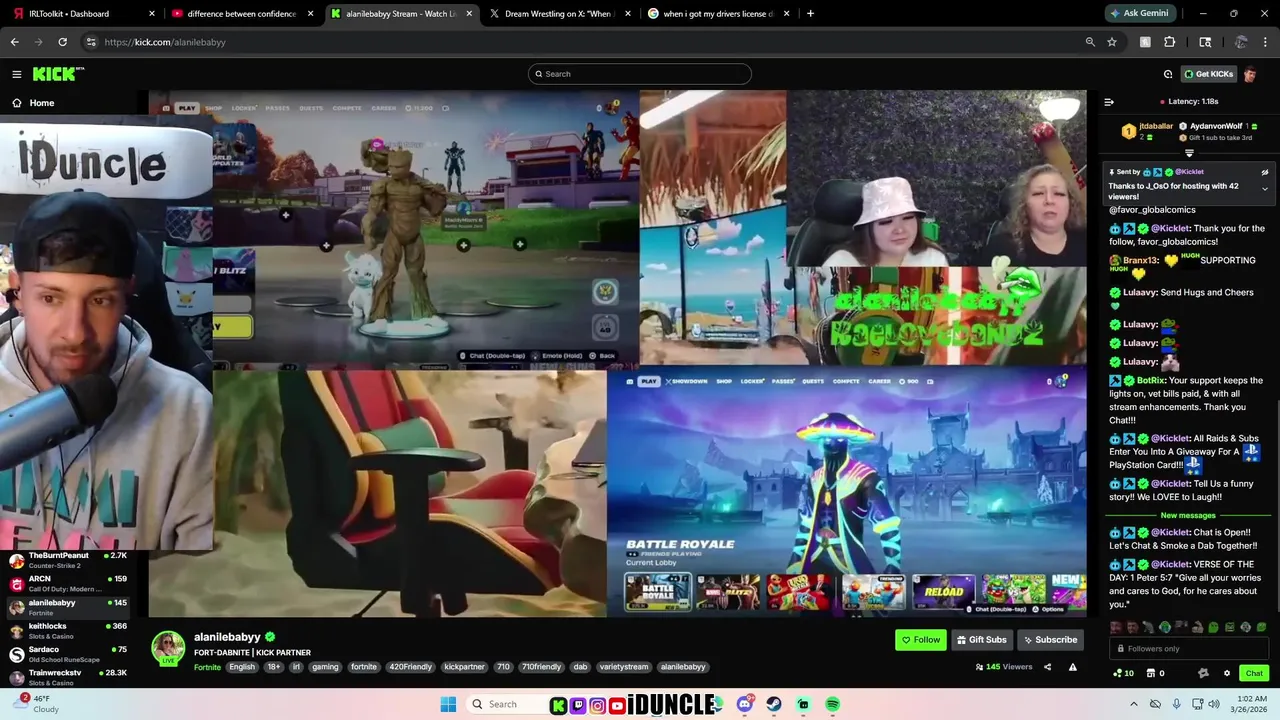Report stream via the warning triangle icon

pos(1073,667)
